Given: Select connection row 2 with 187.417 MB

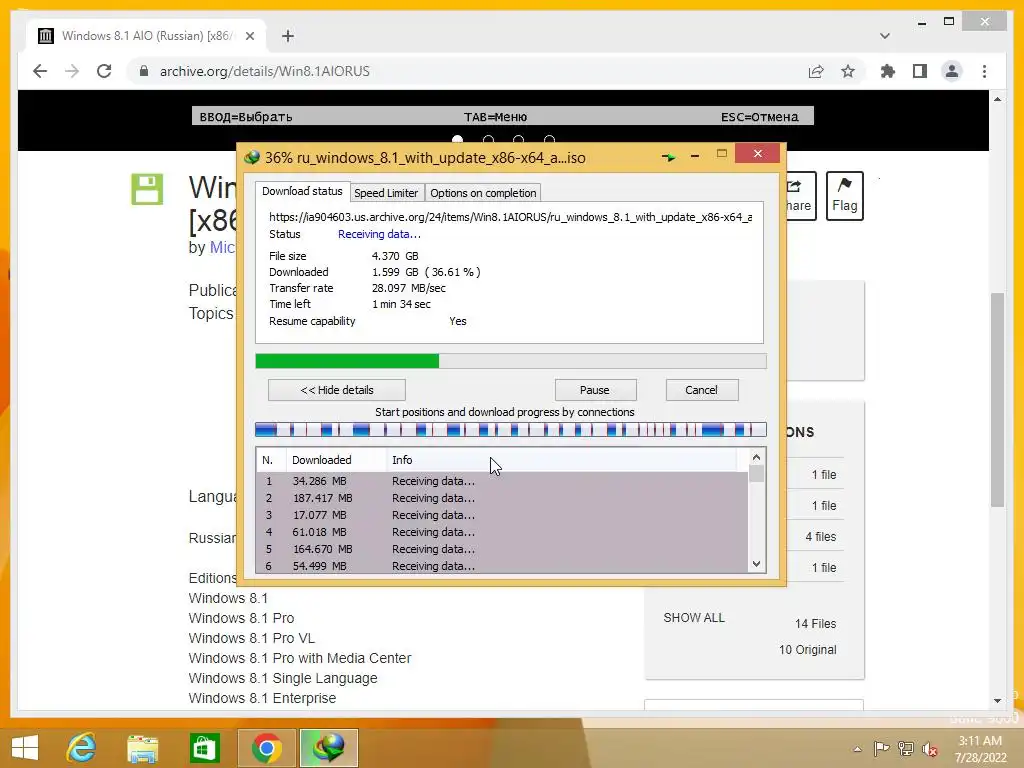Looking at the screenshot, I should 502,498.
